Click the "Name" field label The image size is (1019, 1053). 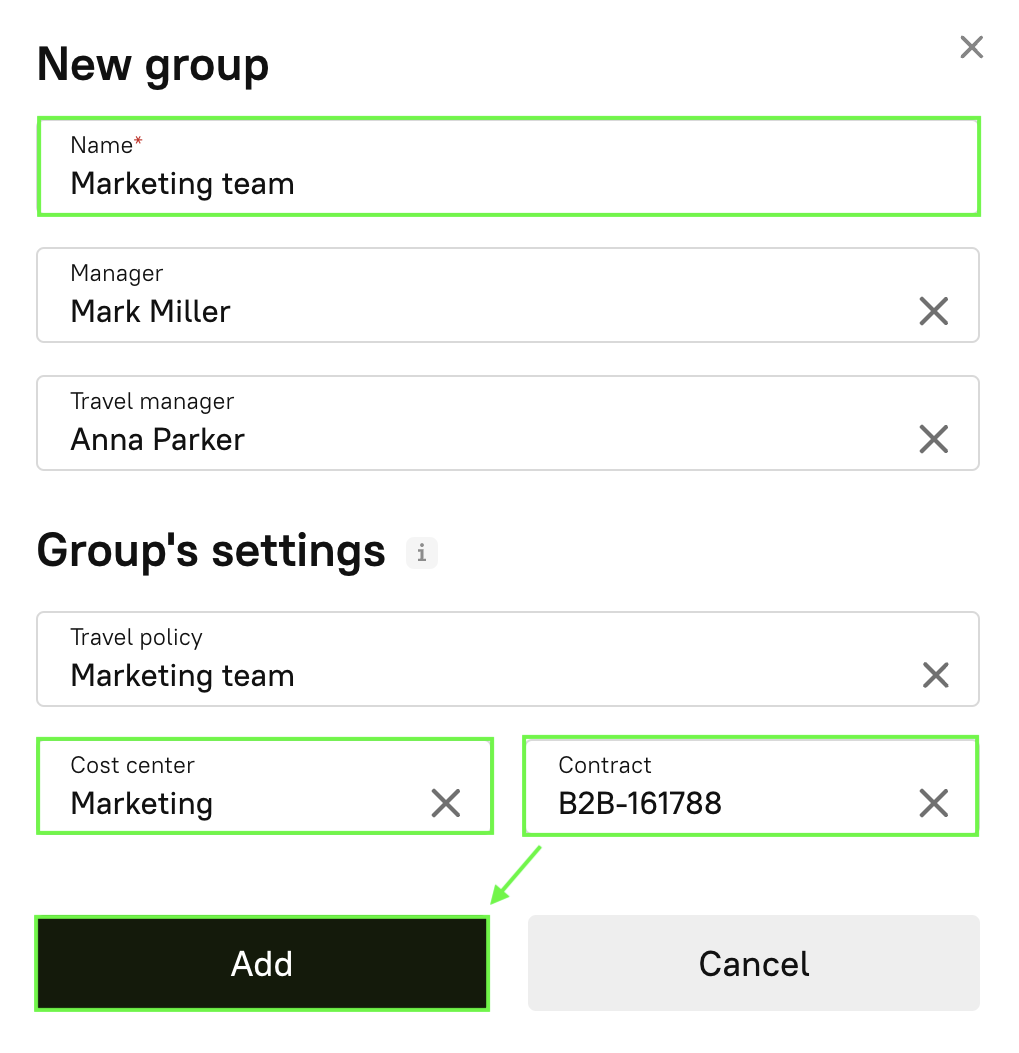pyautogui.click(x=101, y=145)
